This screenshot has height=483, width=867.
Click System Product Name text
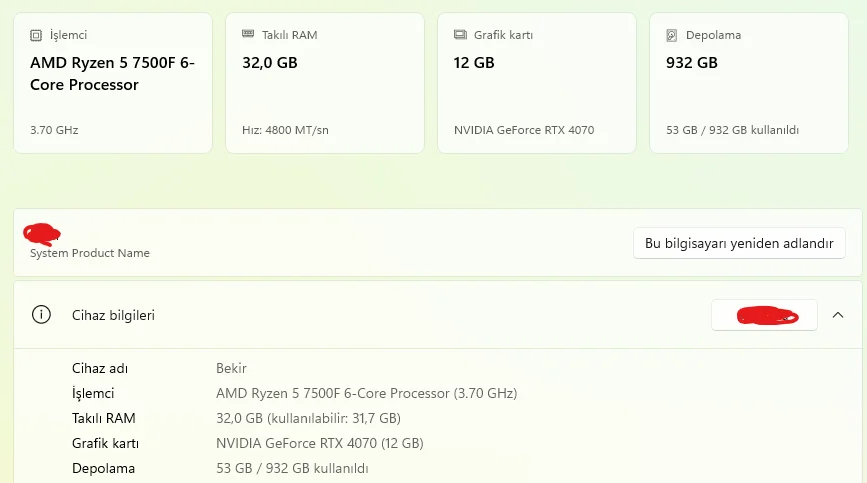[90, 253]
